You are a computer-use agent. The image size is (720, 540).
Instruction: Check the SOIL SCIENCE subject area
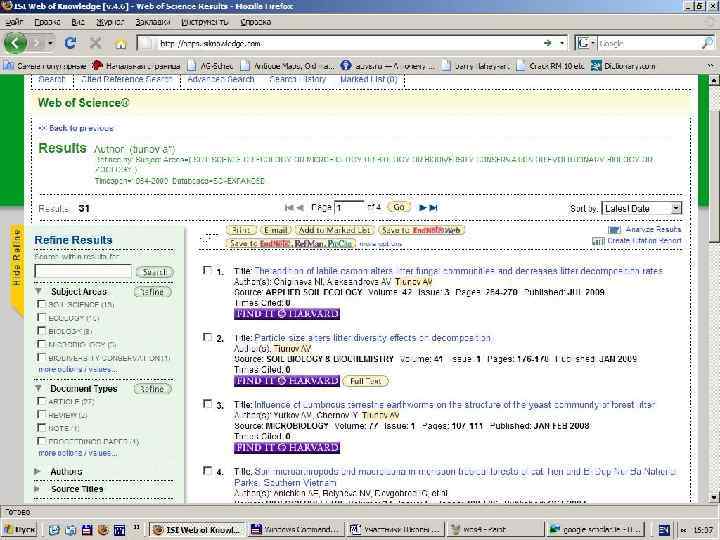pyautogui.click(x=41, y=304)
